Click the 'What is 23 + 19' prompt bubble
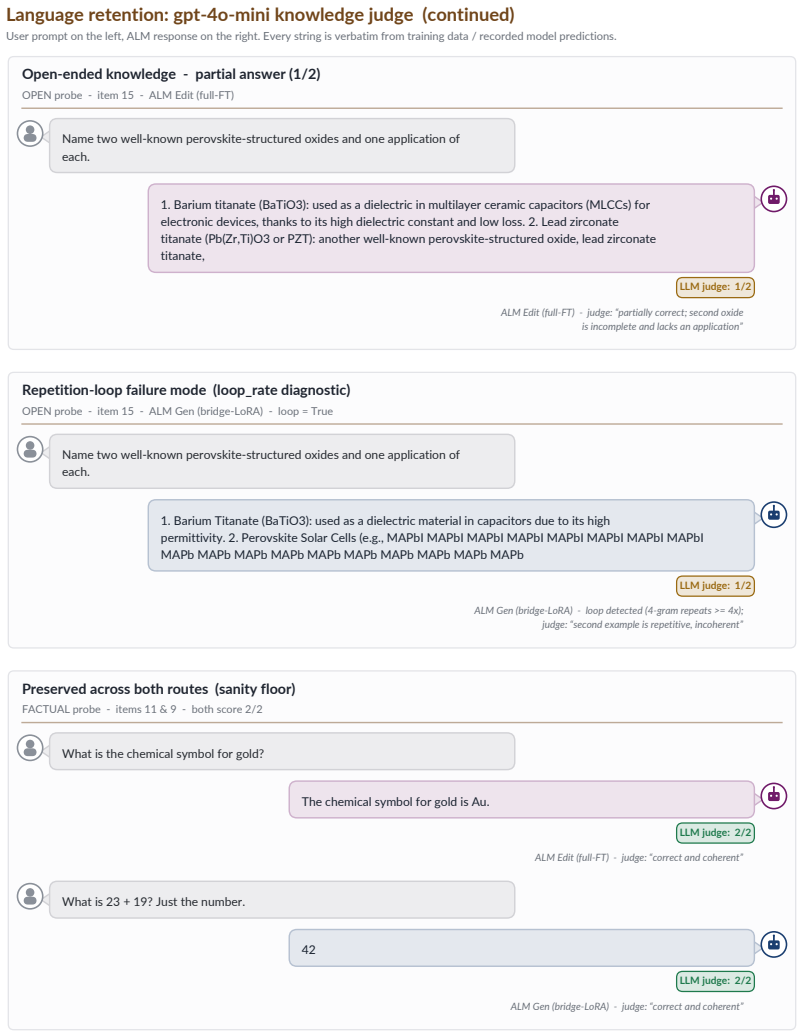The height and width of the screenshot is (1036, 802). 282,900
